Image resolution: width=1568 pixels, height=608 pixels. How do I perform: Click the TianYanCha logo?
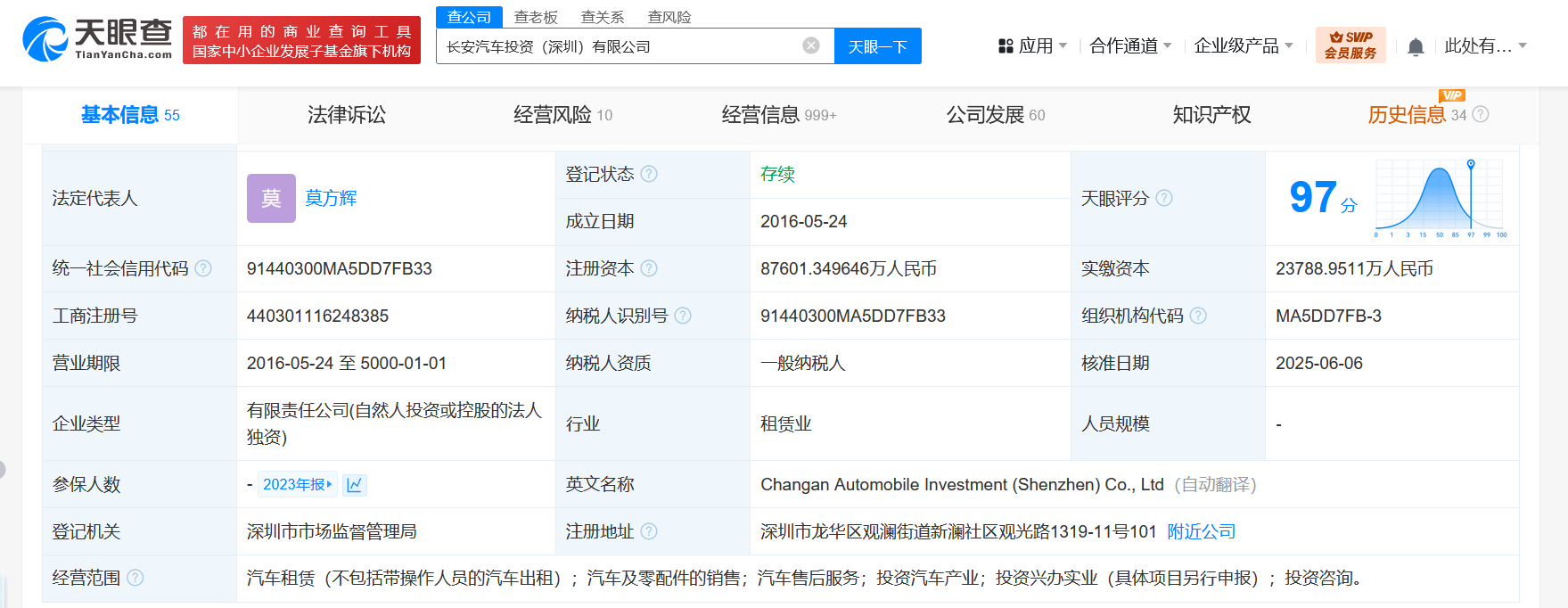pyautogui.click(x=97, y=40)
